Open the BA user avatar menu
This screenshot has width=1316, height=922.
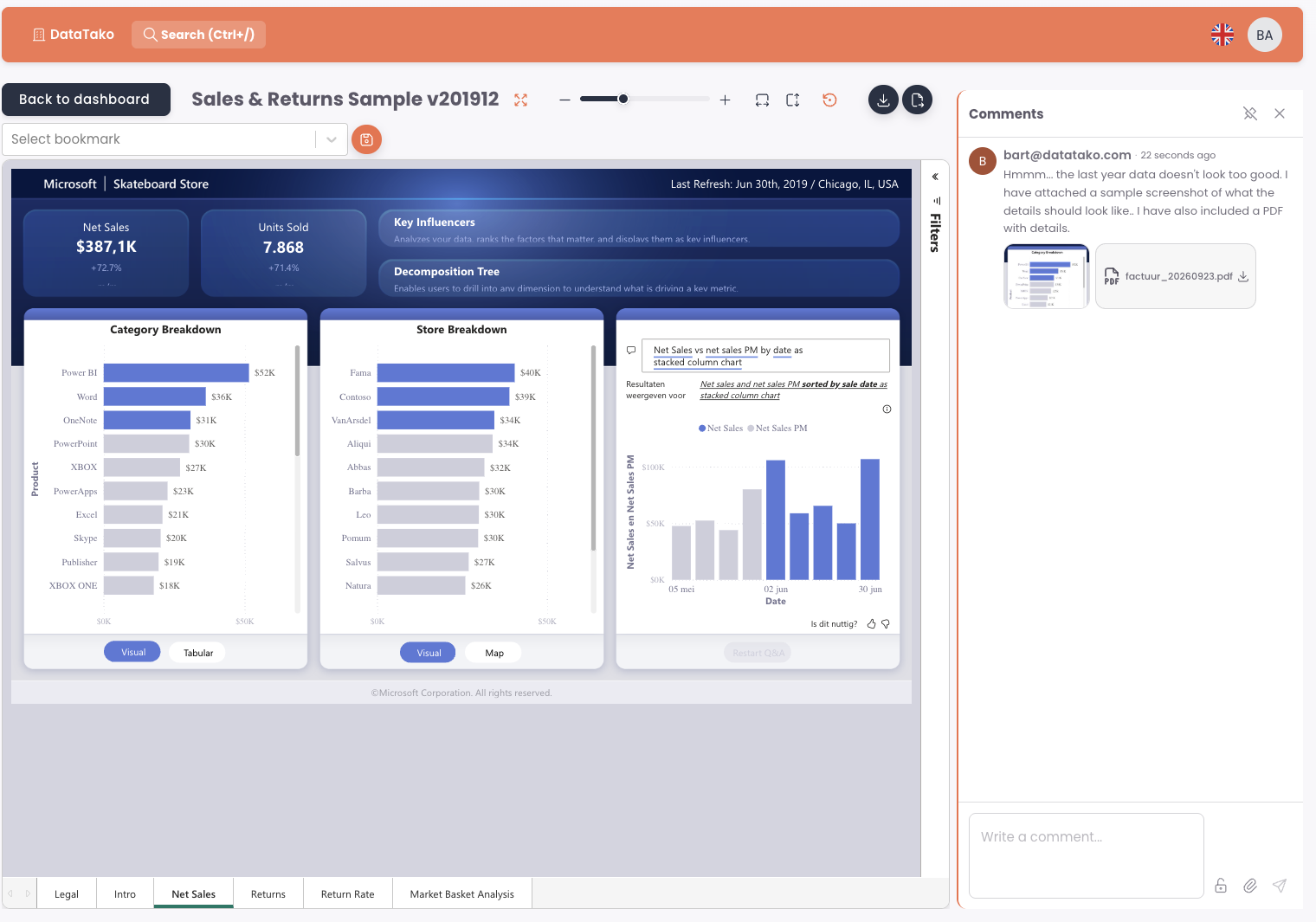pos(1265,35)
